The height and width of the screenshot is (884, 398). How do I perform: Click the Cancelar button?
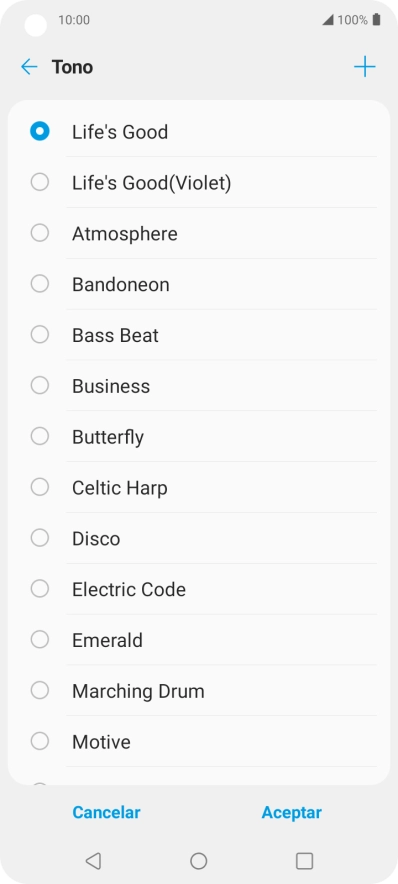pos(107,812)
